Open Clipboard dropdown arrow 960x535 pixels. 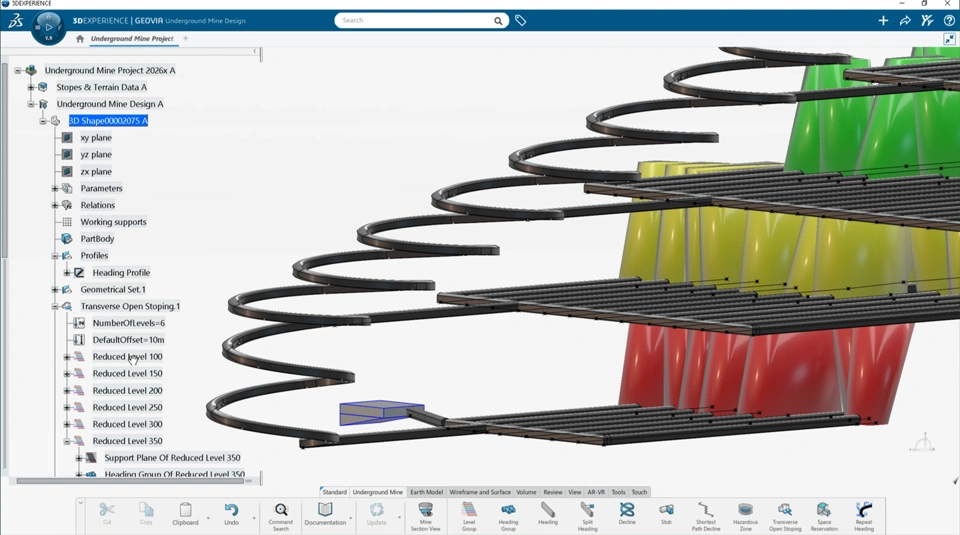click(208, 518)
